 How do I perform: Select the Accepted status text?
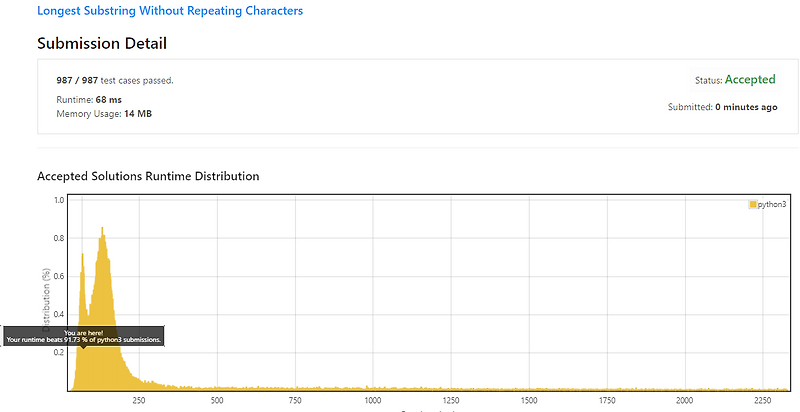[750, 80]
